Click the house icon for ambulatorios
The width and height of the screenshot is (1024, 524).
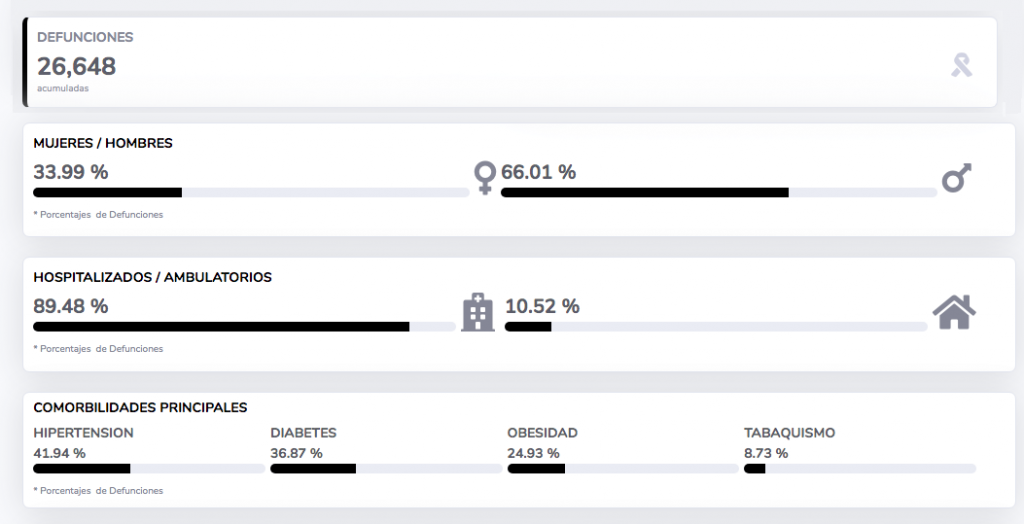[x=954, y=312]
